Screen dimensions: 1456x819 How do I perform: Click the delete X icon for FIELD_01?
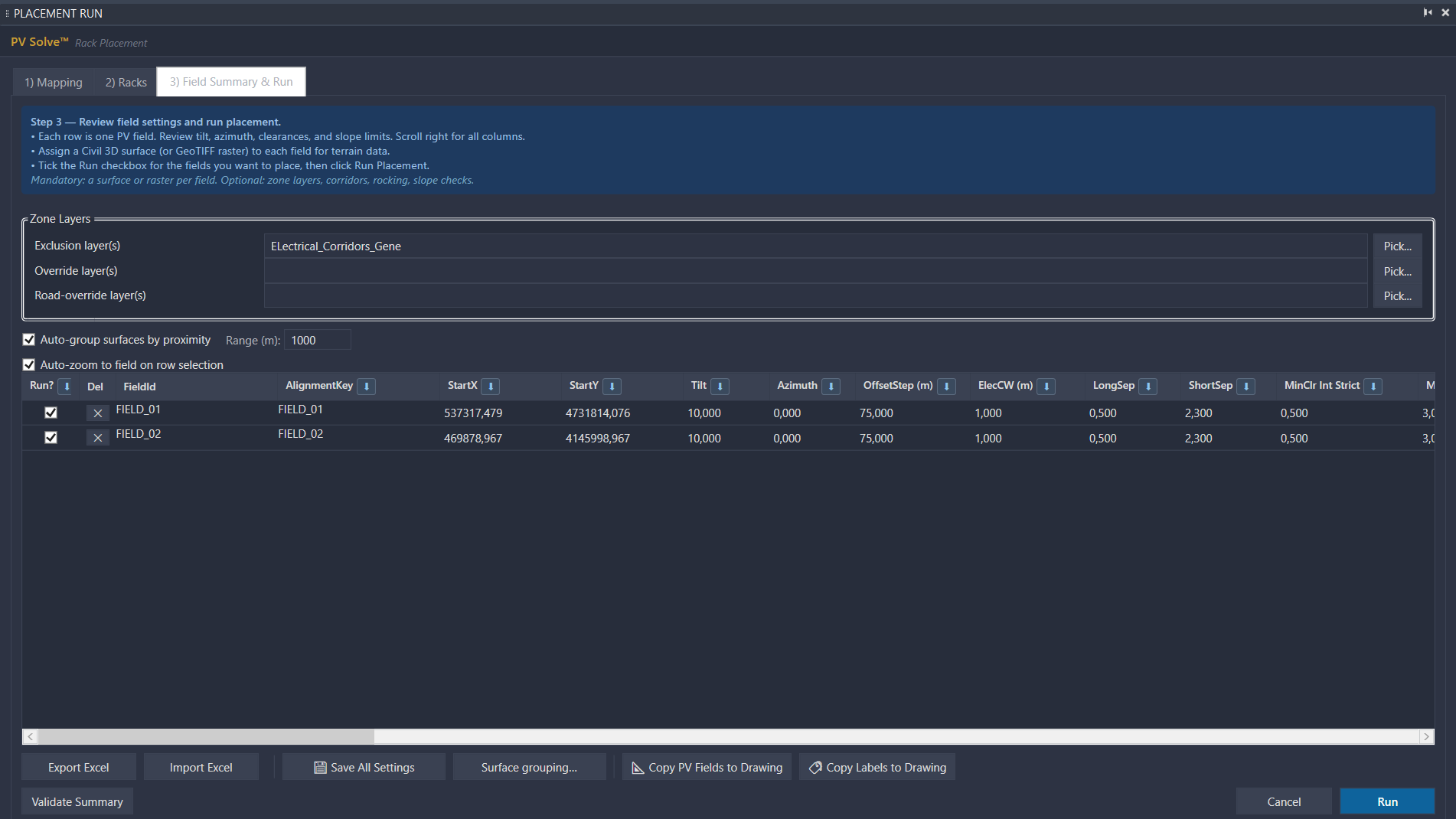point(97,413)
